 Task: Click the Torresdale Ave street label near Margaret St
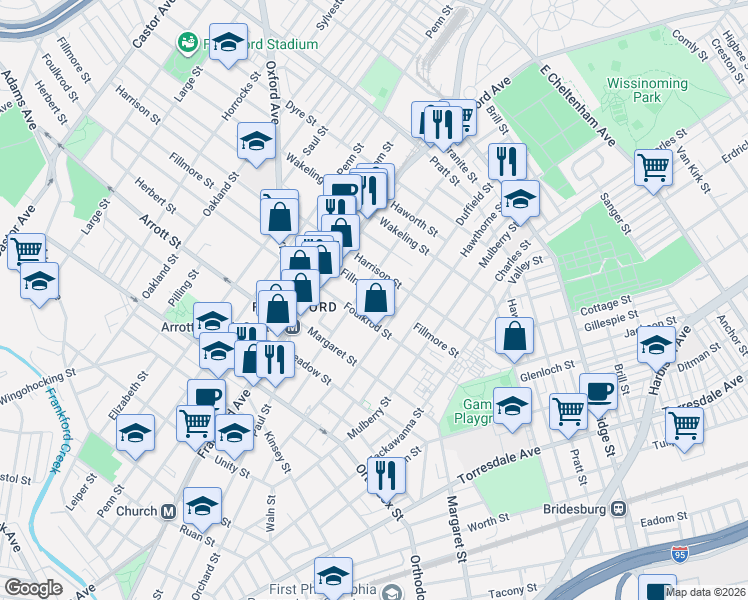[x=499, y=465]
